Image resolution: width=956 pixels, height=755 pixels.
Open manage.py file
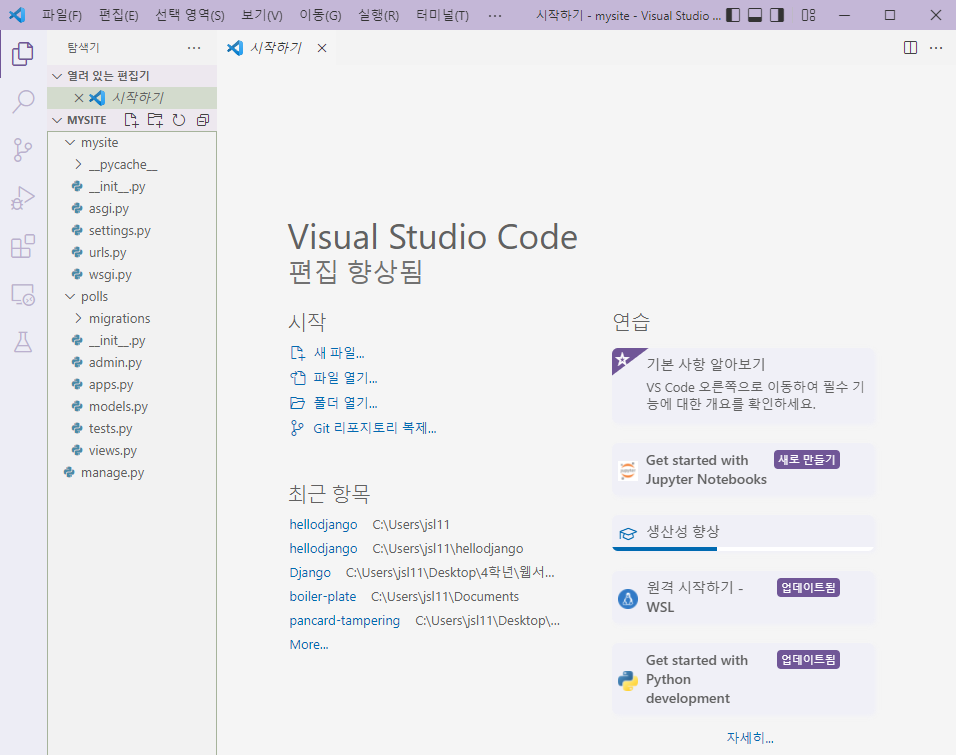132,473
